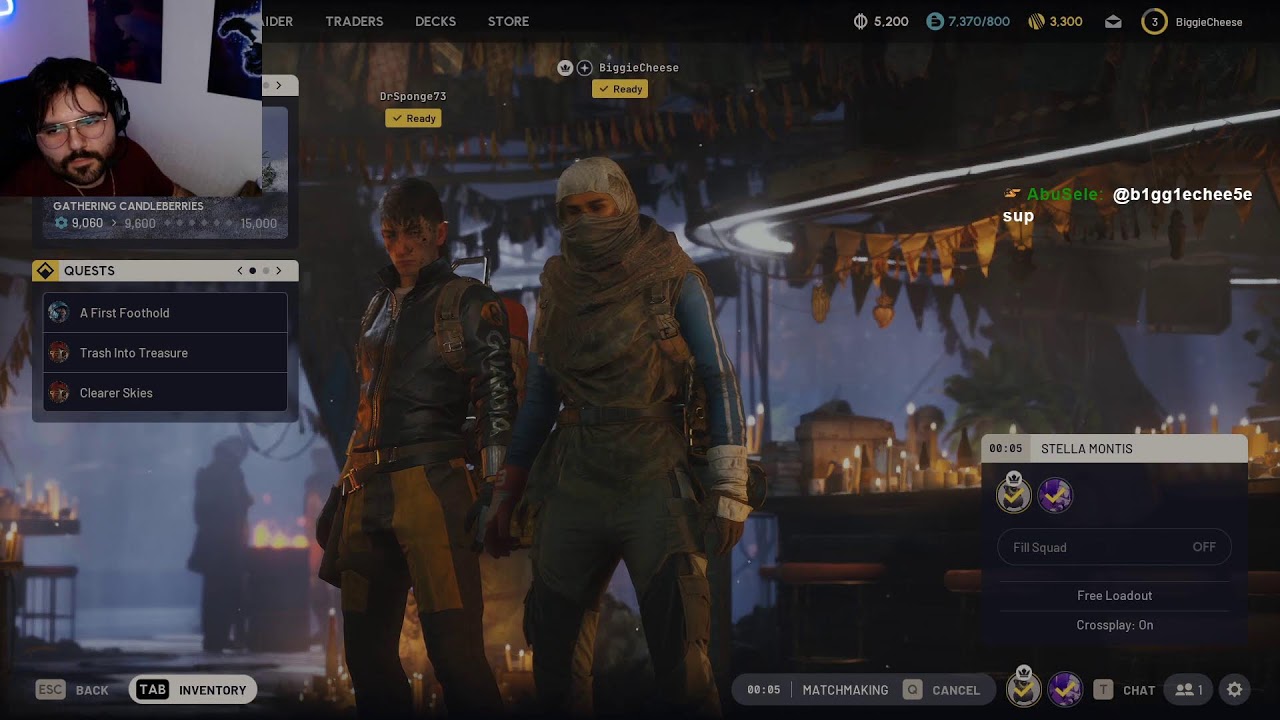The image size is (1280, 720).
Task: Select leader avatar in Stella Montis panel
Action: pyautogui.click(x=1014, y=494)
